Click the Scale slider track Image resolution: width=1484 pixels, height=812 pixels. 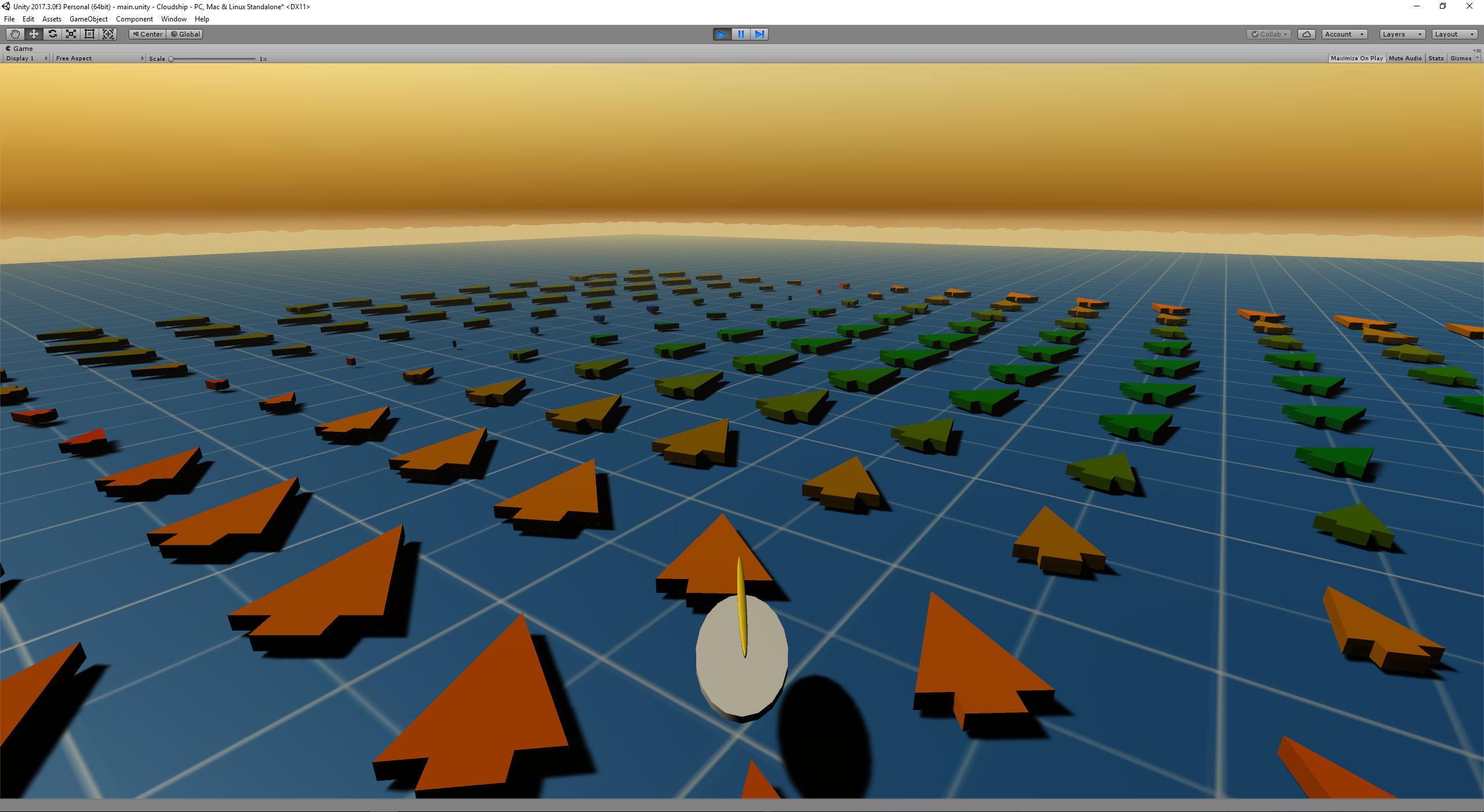(x=213, y=59)
